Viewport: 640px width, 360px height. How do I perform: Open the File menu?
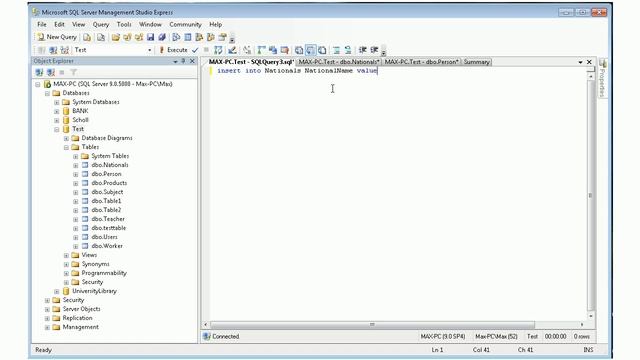42,24
